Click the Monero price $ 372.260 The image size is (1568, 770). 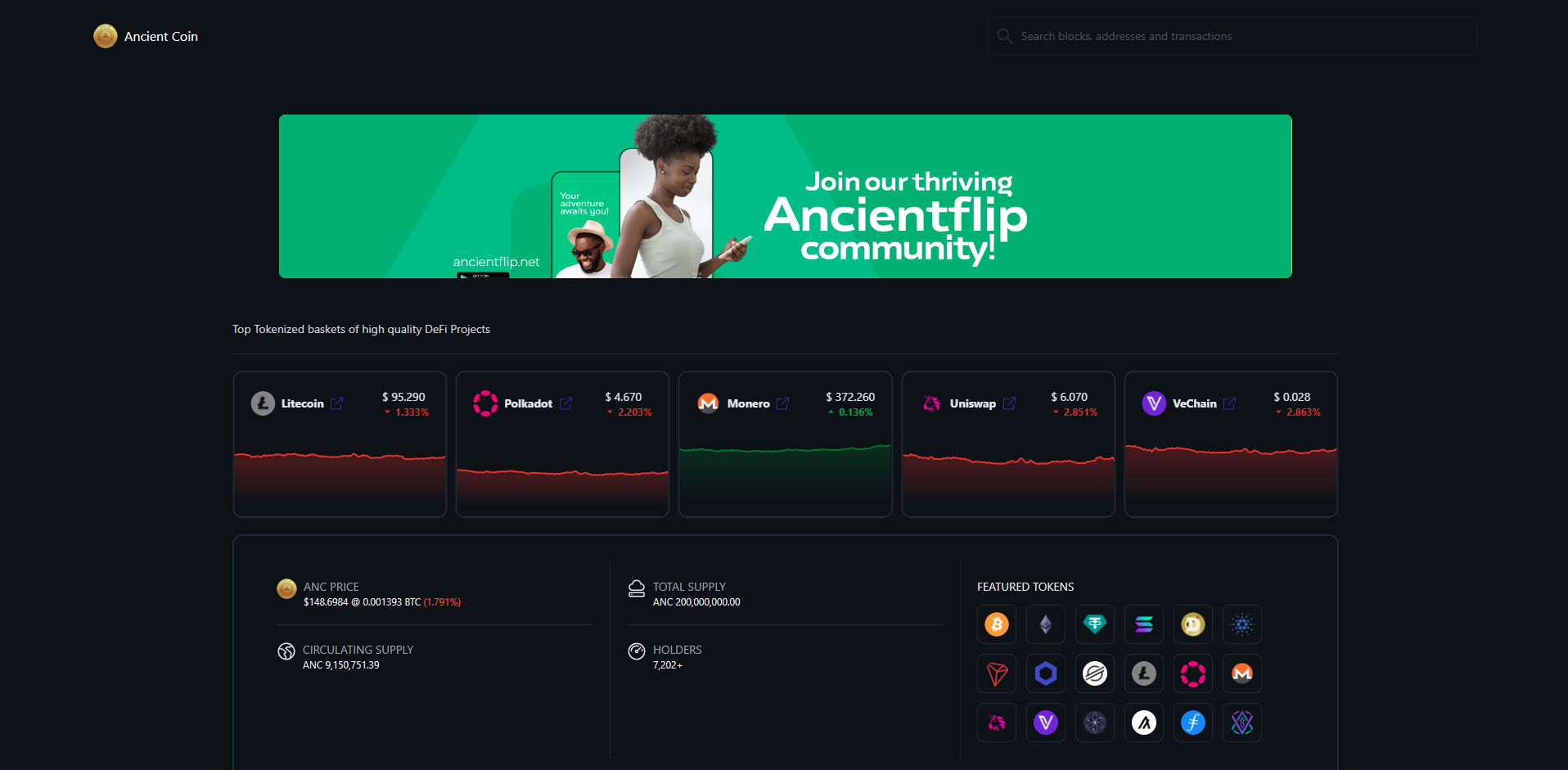click(850, 397)
